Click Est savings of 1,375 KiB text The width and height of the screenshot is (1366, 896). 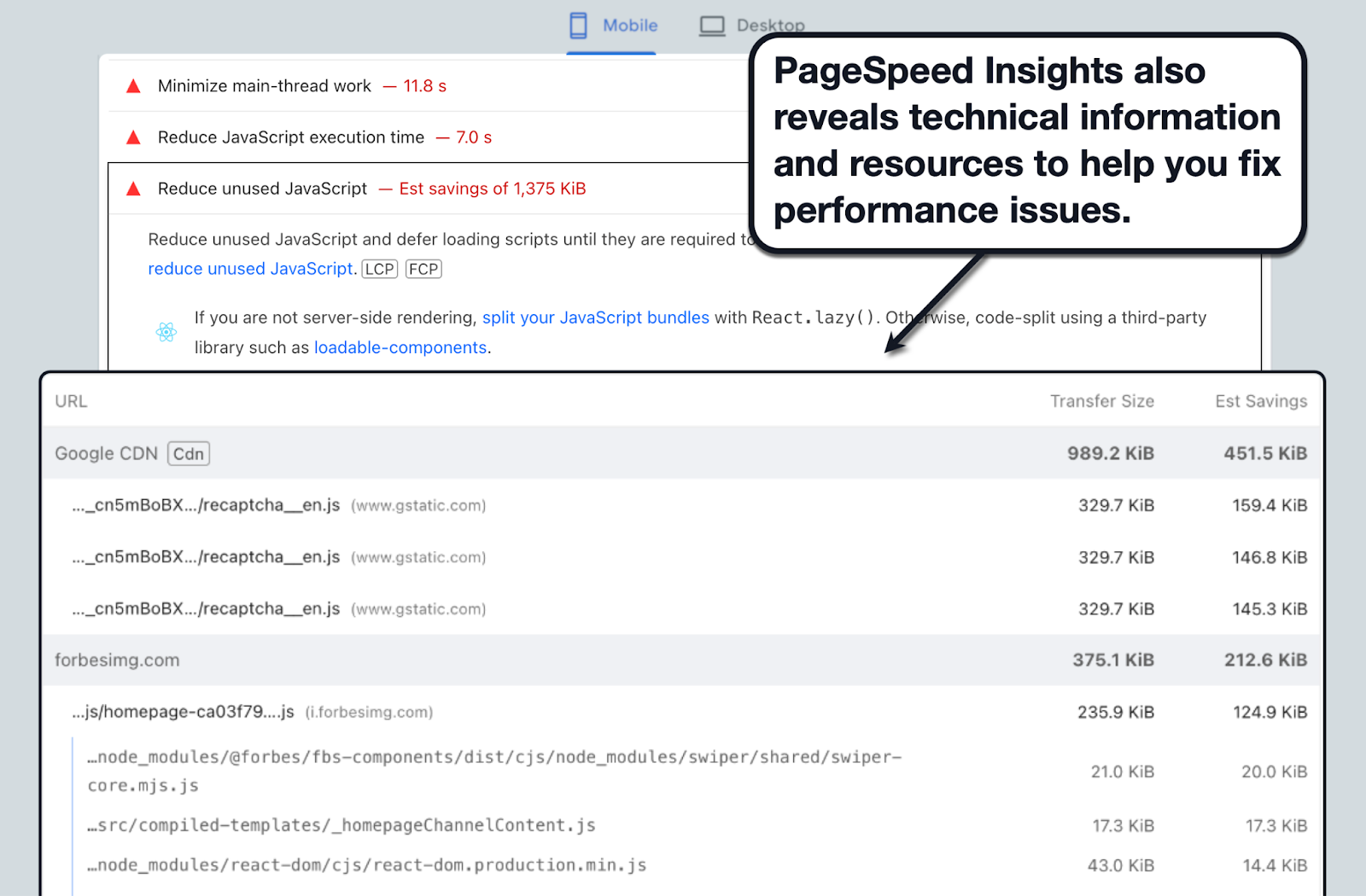[x=493, y=189]
